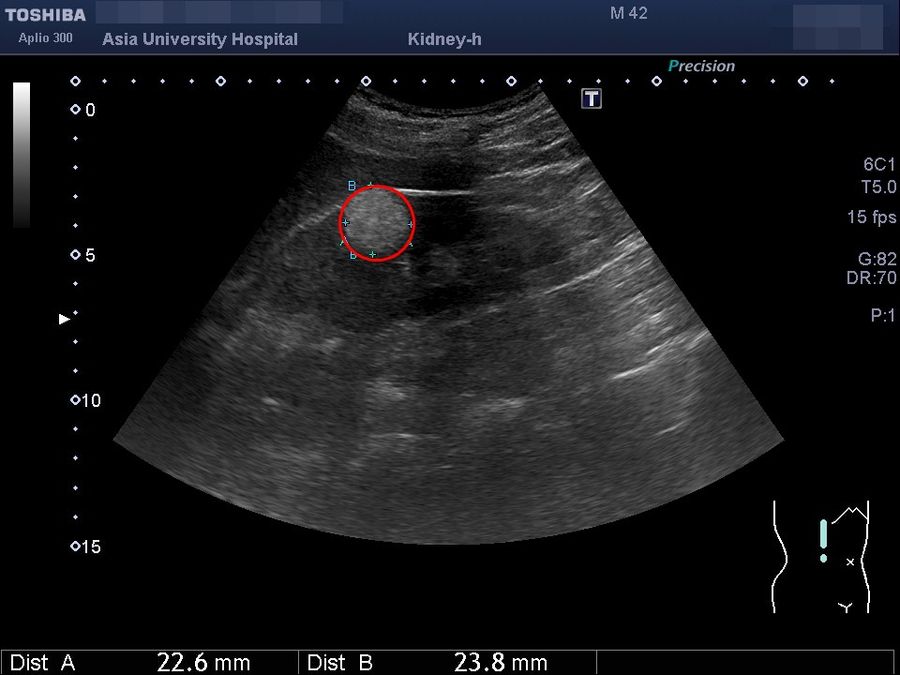Image resolution: width=900 pixels, height=675 pixels.
Task: Click the P:1 setting
Action: point(883,315)
